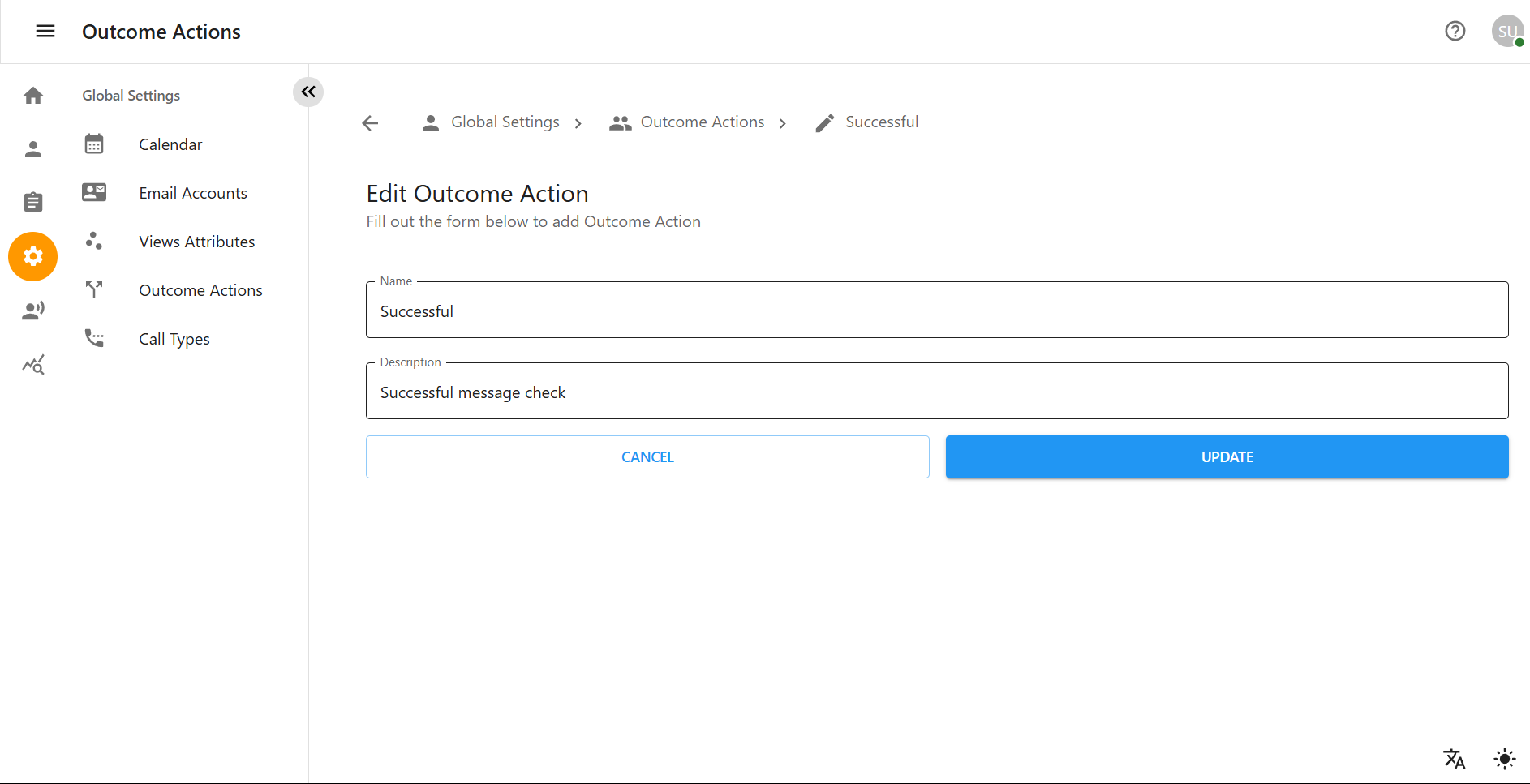Open Call Types settings
1530x784 pixels.
click(x=174, y=339)
